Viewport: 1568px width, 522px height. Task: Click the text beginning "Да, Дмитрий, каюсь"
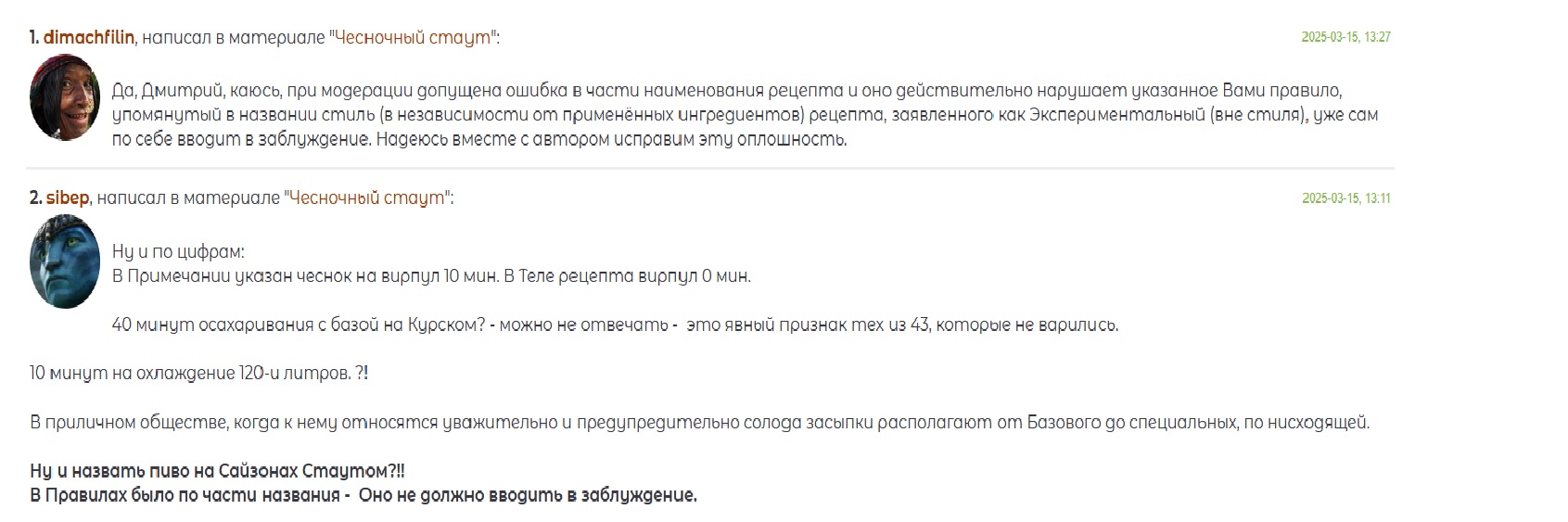click(x=745, y=115)
